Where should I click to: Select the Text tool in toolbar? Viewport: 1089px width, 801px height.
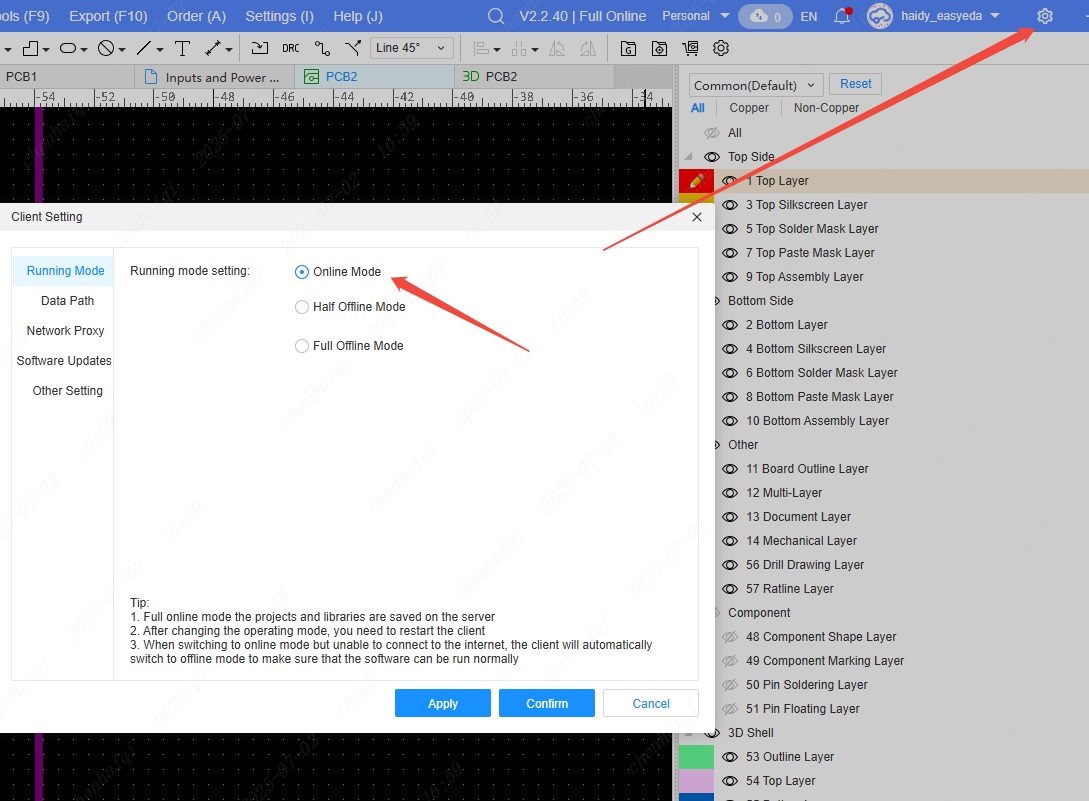[182, 48]
